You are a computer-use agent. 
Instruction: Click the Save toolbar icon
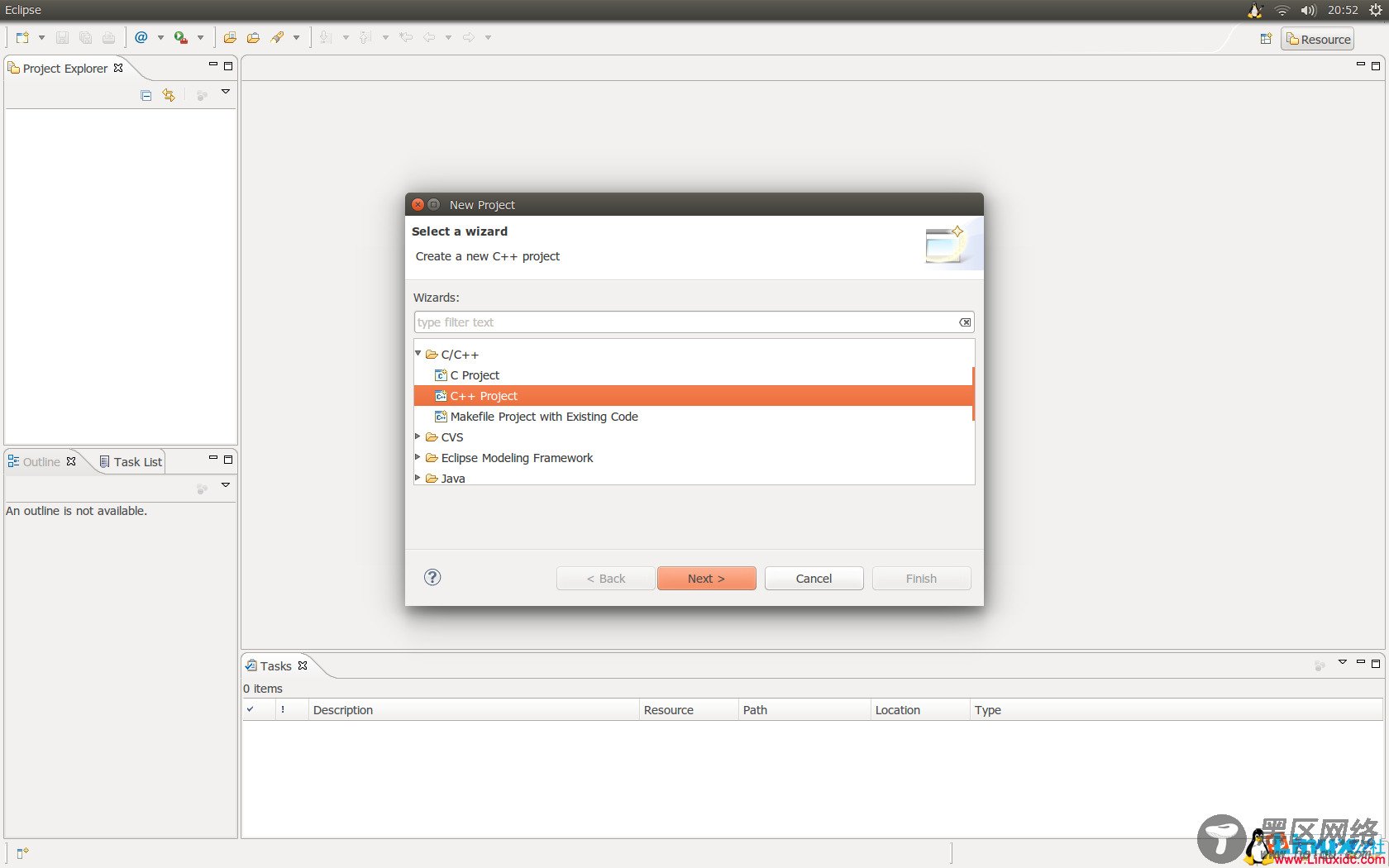point(62,38)
